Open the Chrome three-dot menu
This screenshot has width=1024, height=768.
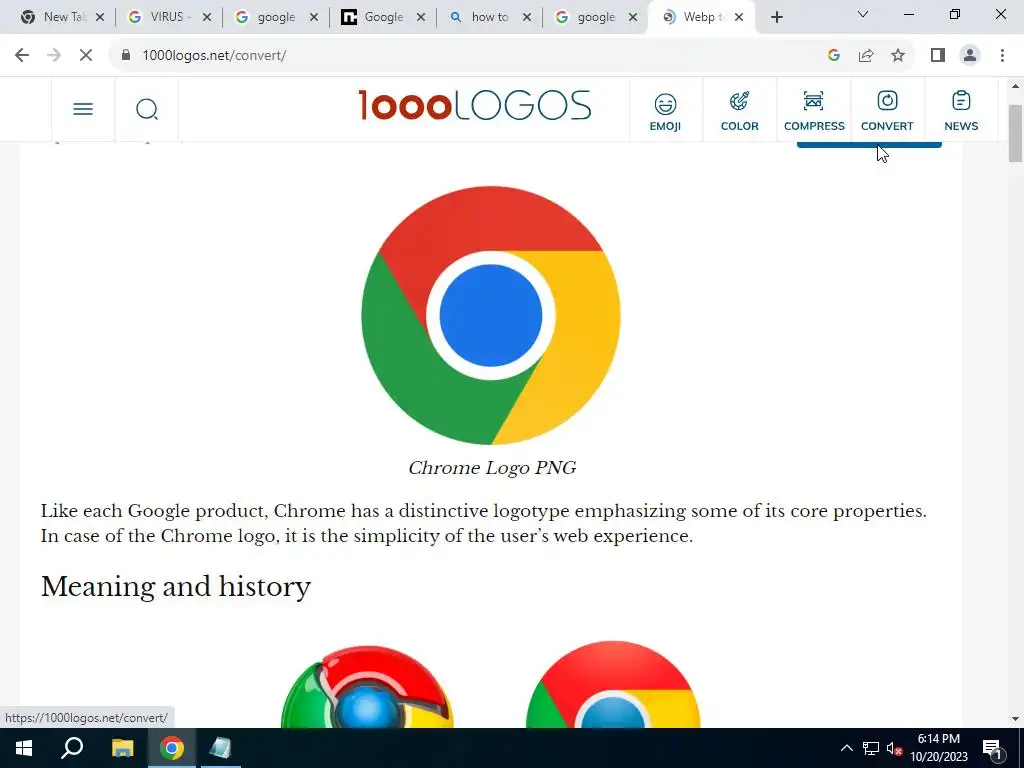coord(1002,56)
